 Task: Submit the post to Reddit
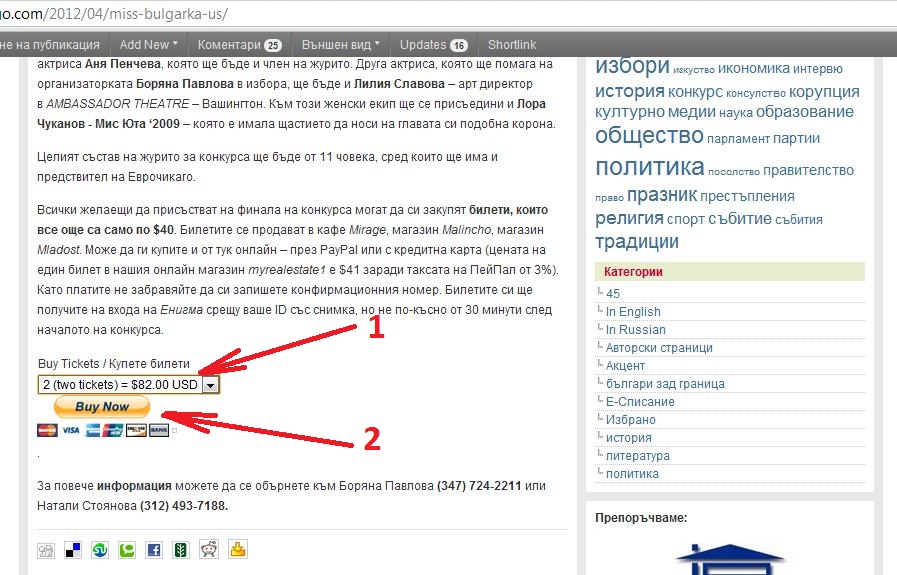[x=208, y=550]
